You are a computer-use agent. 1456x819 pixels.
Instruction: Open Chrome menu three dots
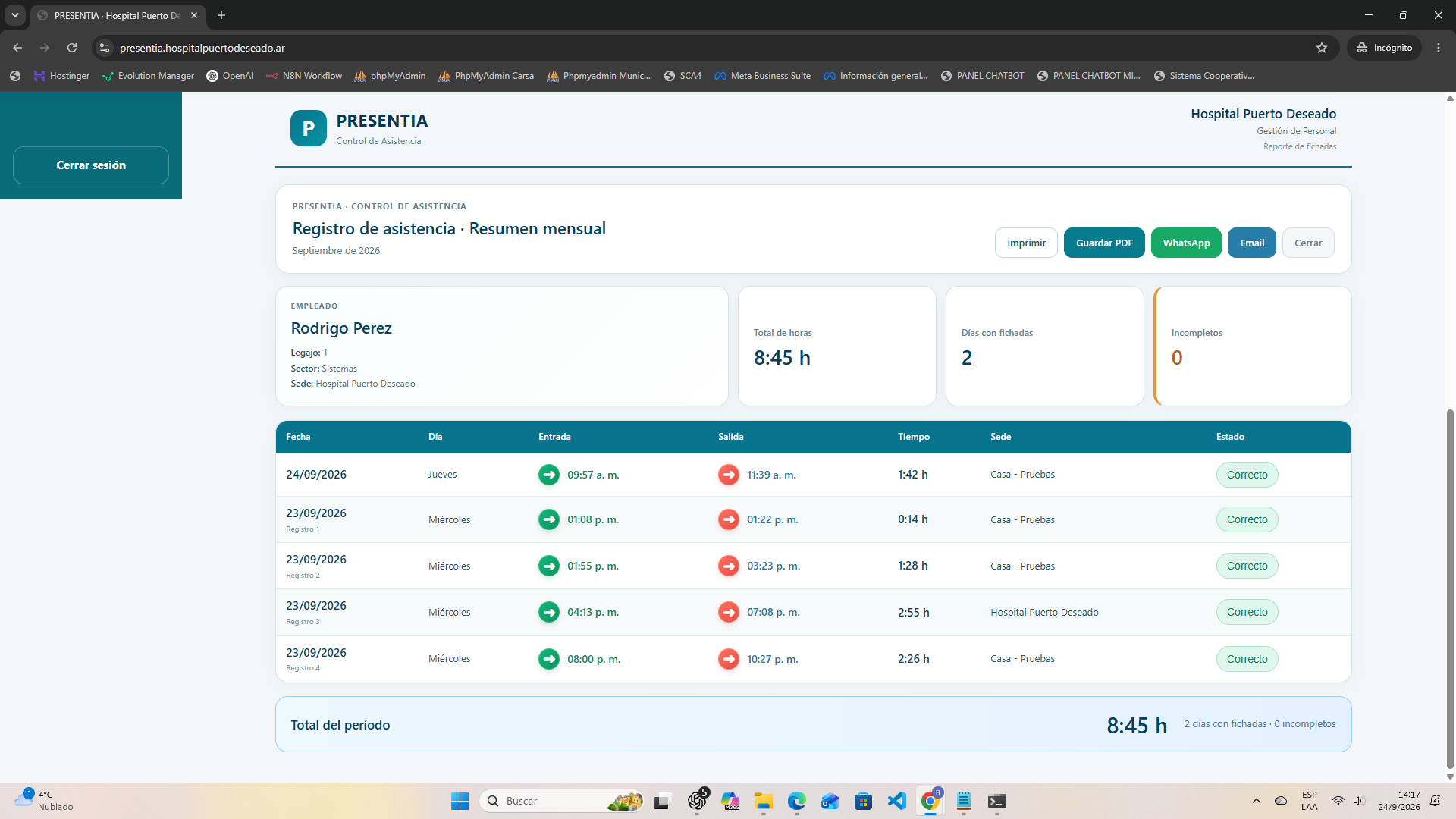click(1439, 48)
